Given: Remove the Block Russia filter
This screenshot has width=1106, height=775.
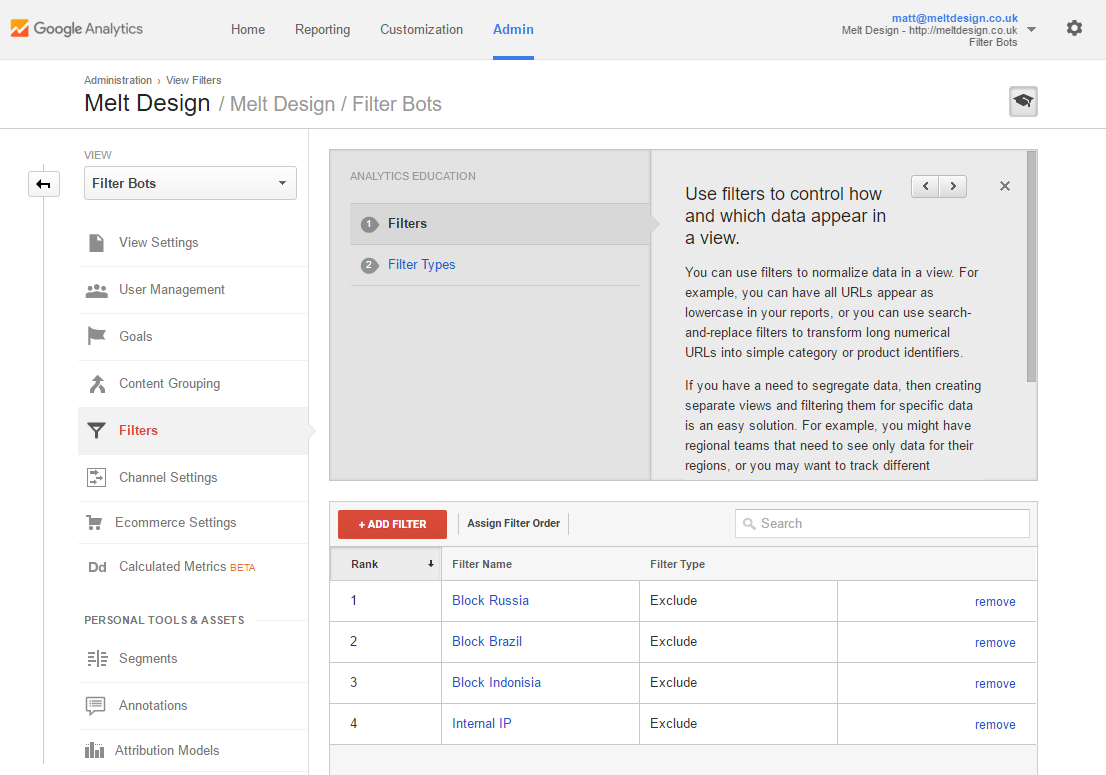Looking at the screenshot, I should click(x=995, y=602).
